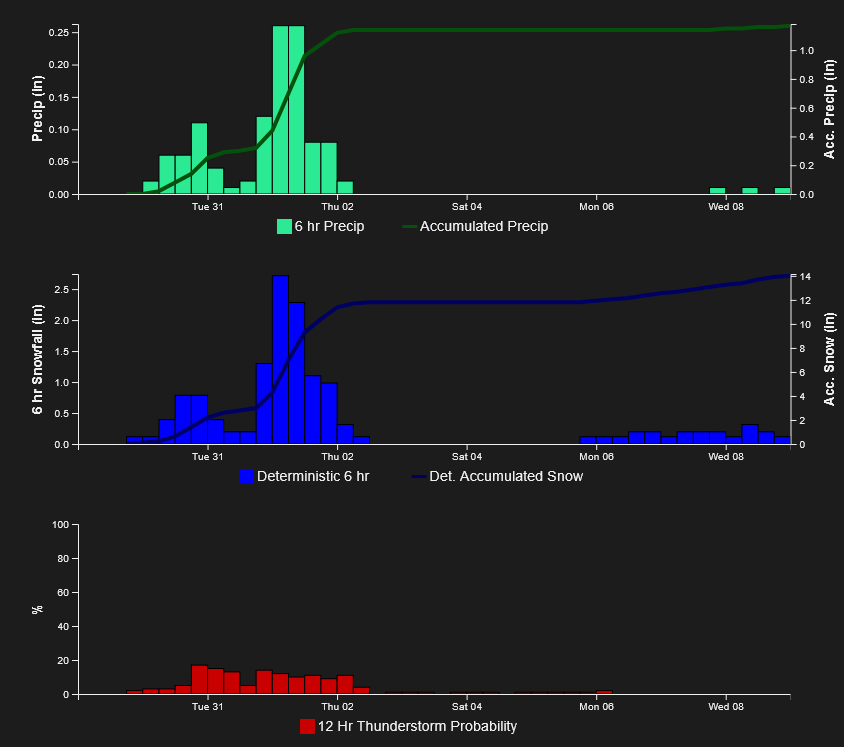Click the 'Acc. Snow (in)' axis title
844x747 pixels.
[829, 359]
